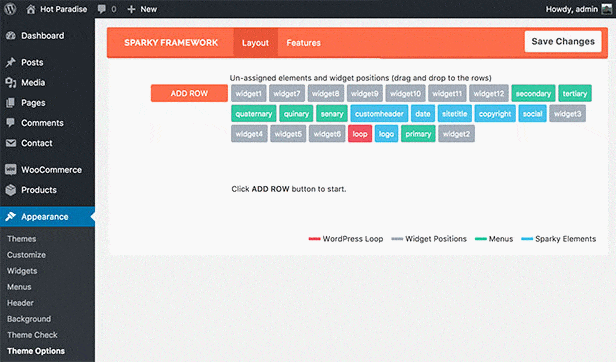
Task: Open the Hot Paradise home icon
Action: coord(31,9)
